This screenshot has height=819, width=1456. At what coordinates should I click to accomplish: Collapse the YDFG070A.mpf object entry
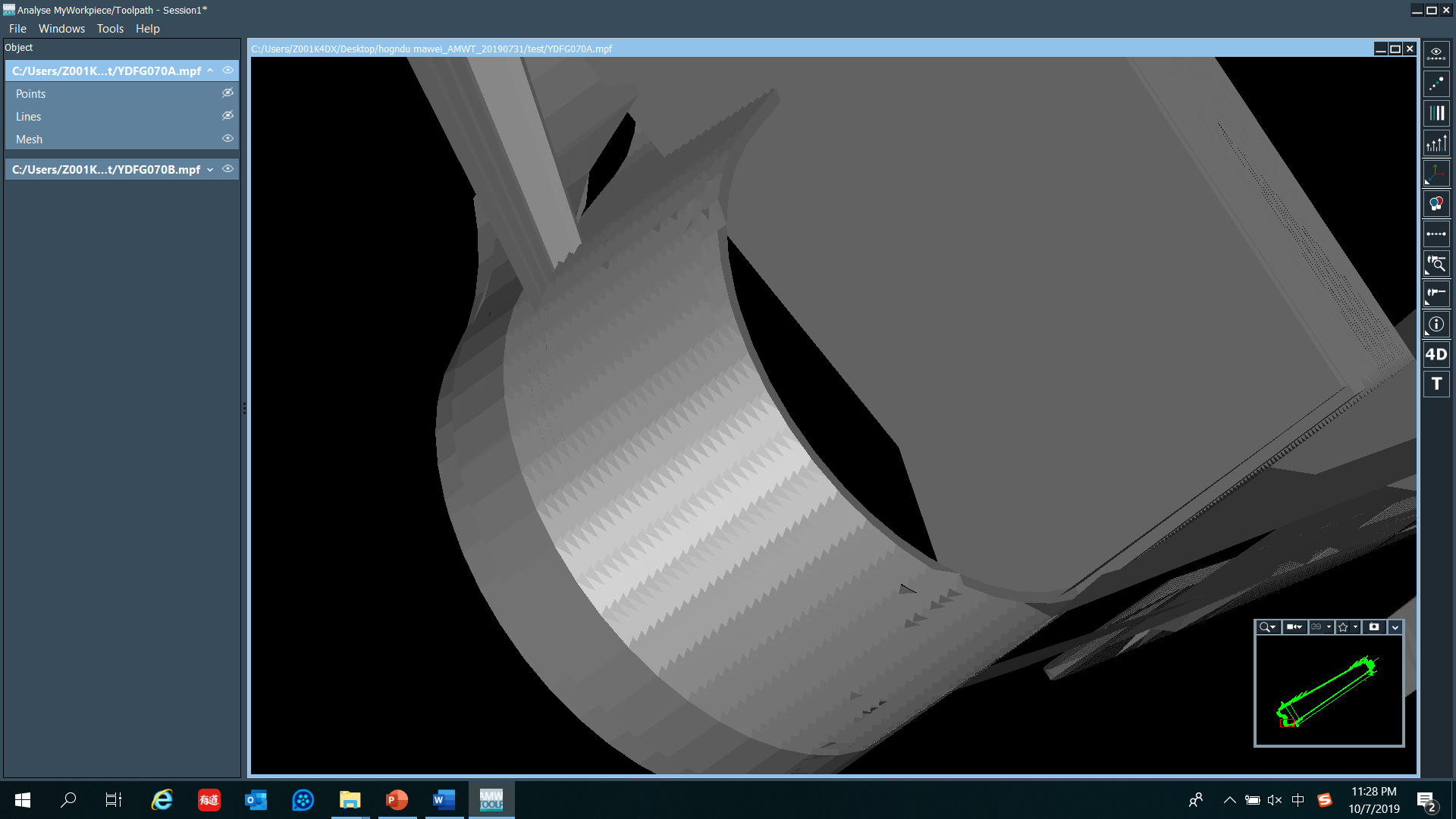pos(210,71)
